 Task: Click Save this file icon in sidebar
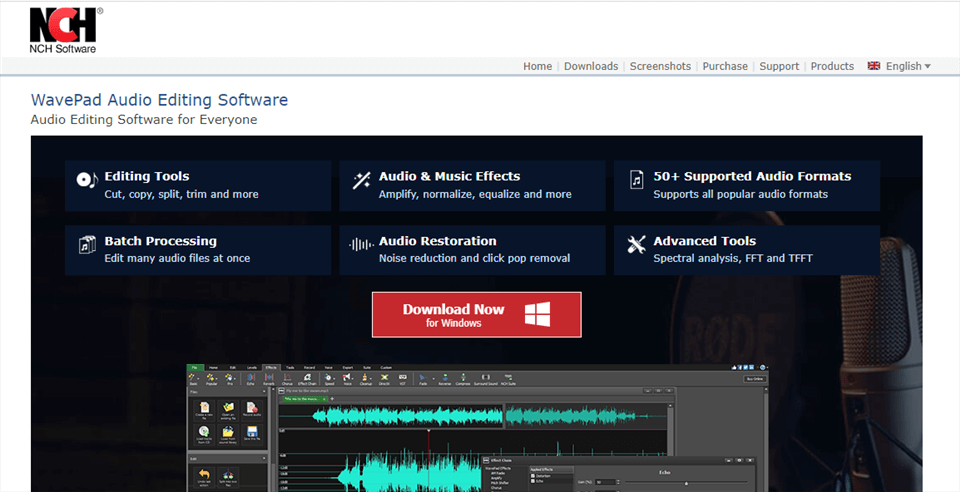coord(252,435)
